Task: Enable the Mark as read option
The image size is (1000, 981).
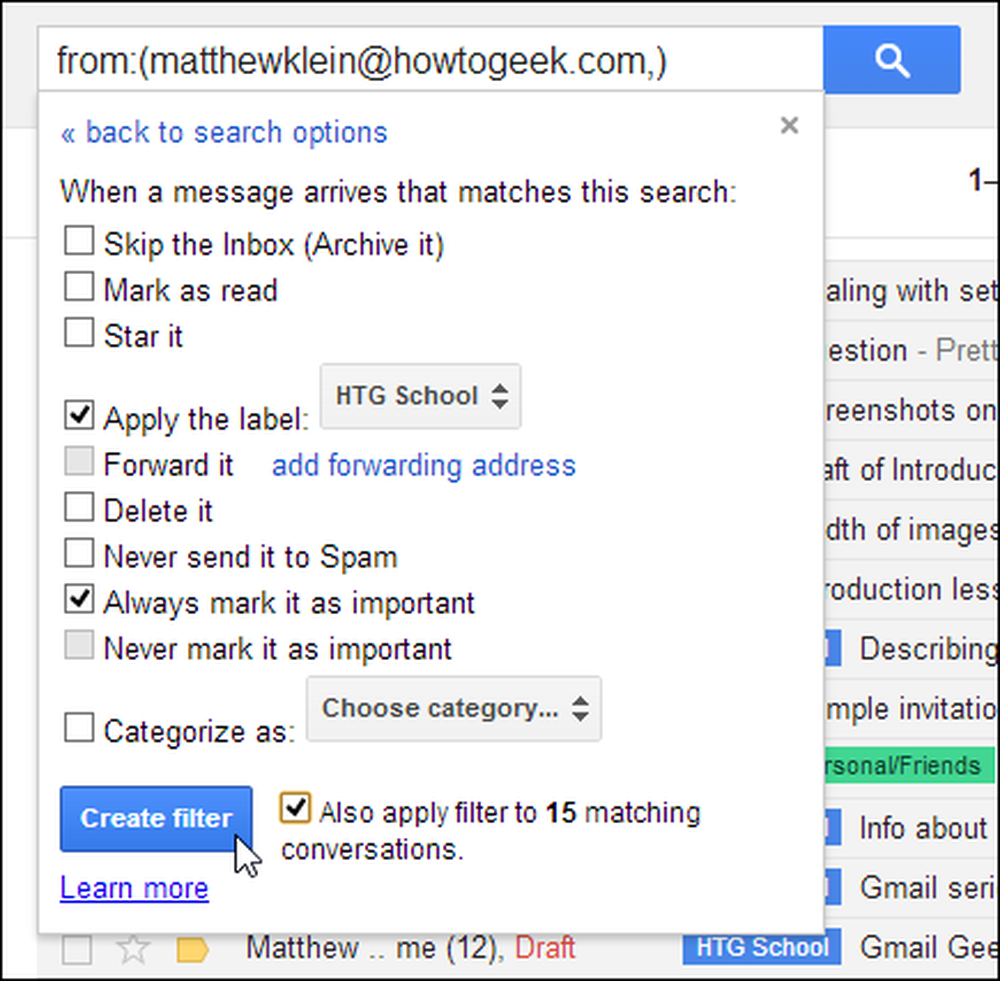Action: (79, 287)
